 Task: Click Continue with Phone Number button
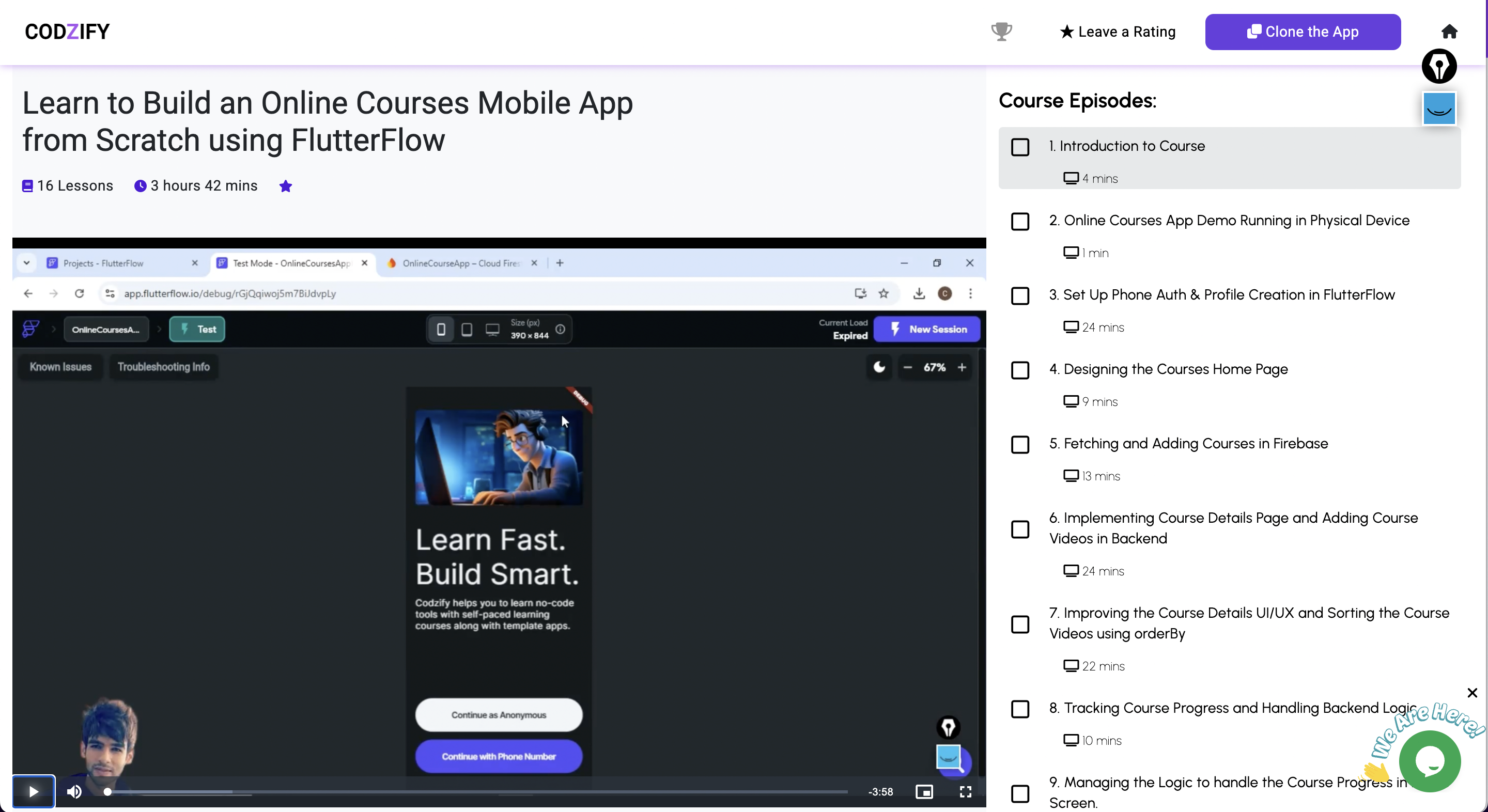499,756
